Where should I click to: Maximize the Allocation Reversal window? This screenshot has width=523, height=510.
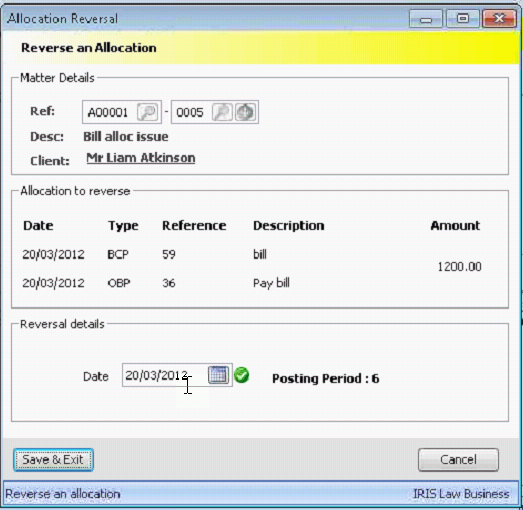[463, 19]
